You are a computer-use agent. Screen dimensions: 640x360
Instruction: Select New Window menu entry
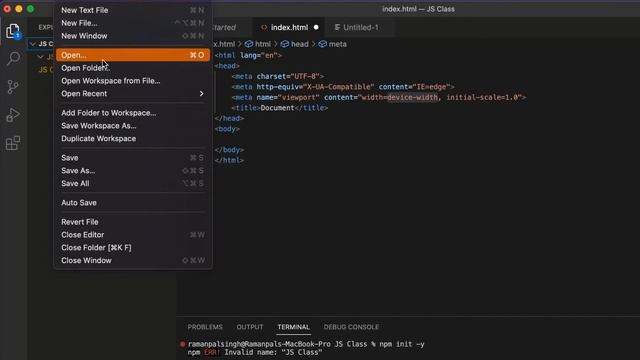[x=133, y=36]
